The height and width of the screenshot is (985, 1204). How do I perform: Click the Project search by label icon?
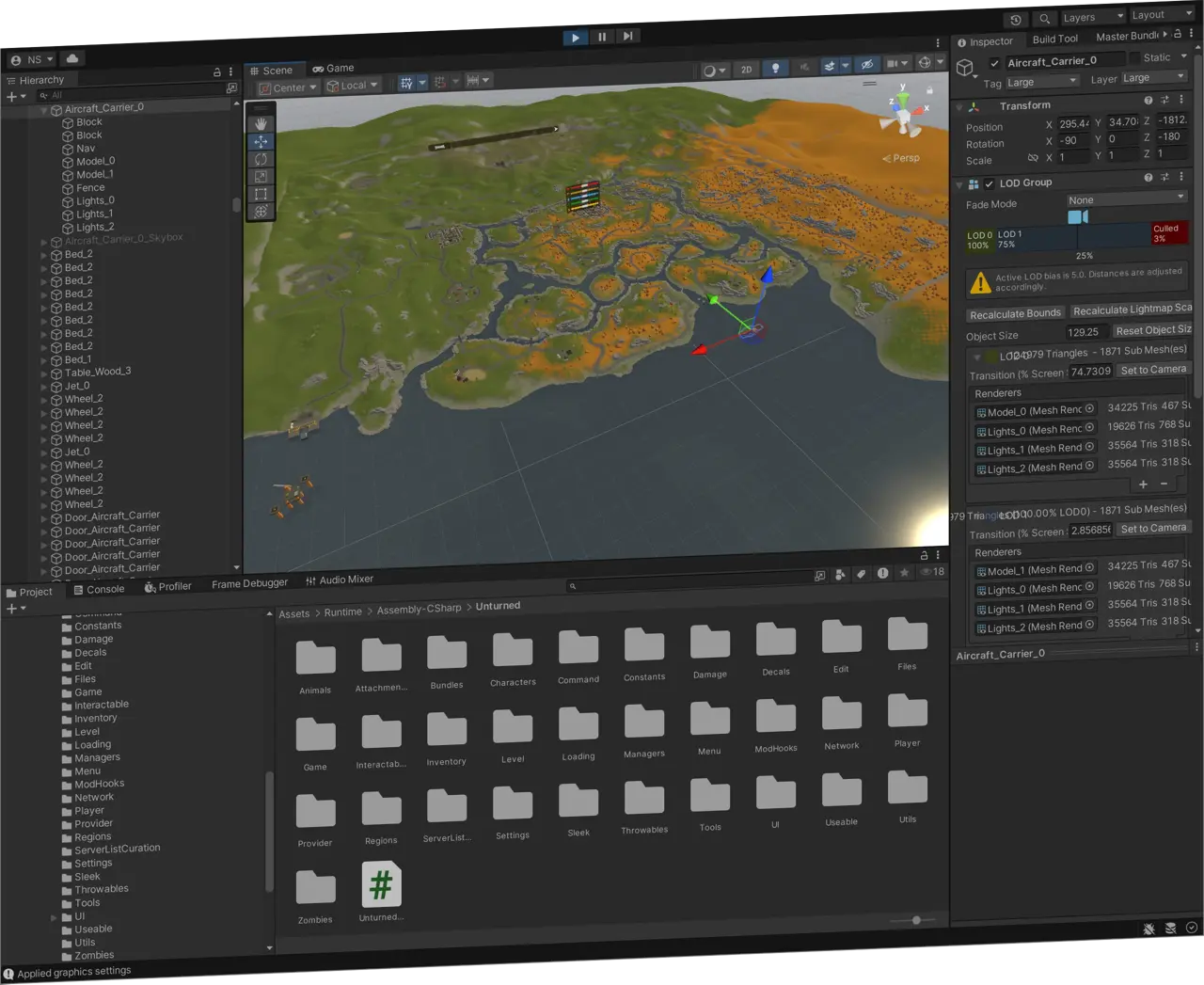tap(861, 574)
